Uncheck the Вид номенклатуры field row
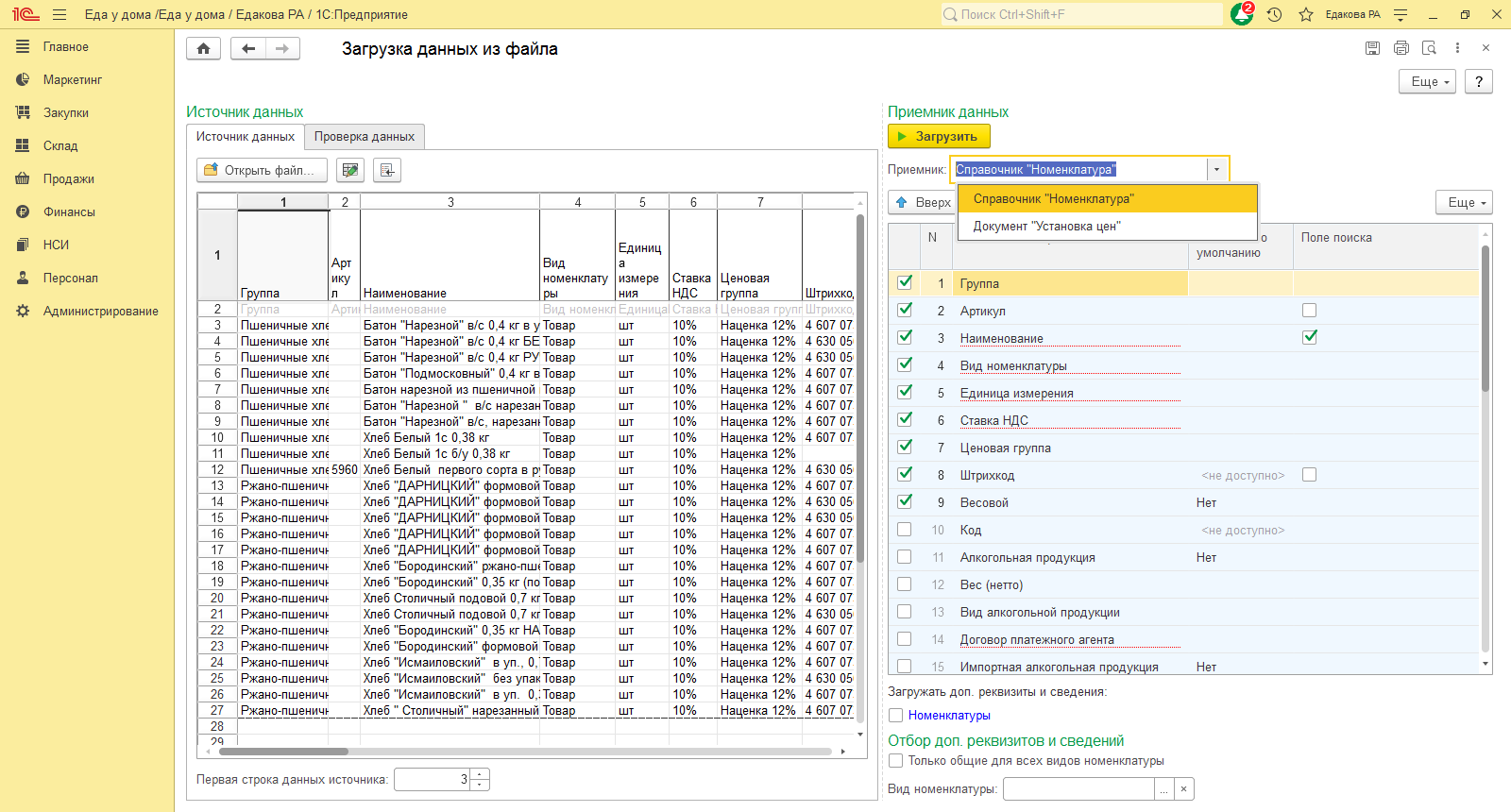1511x812 pixels. [905, 364]
